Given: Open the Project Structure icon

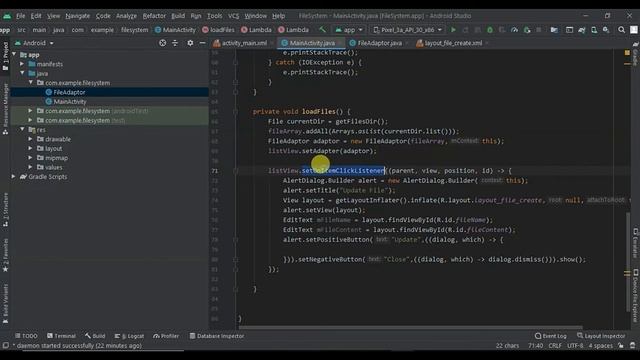Looking at the screenshot, I should 554,30.
